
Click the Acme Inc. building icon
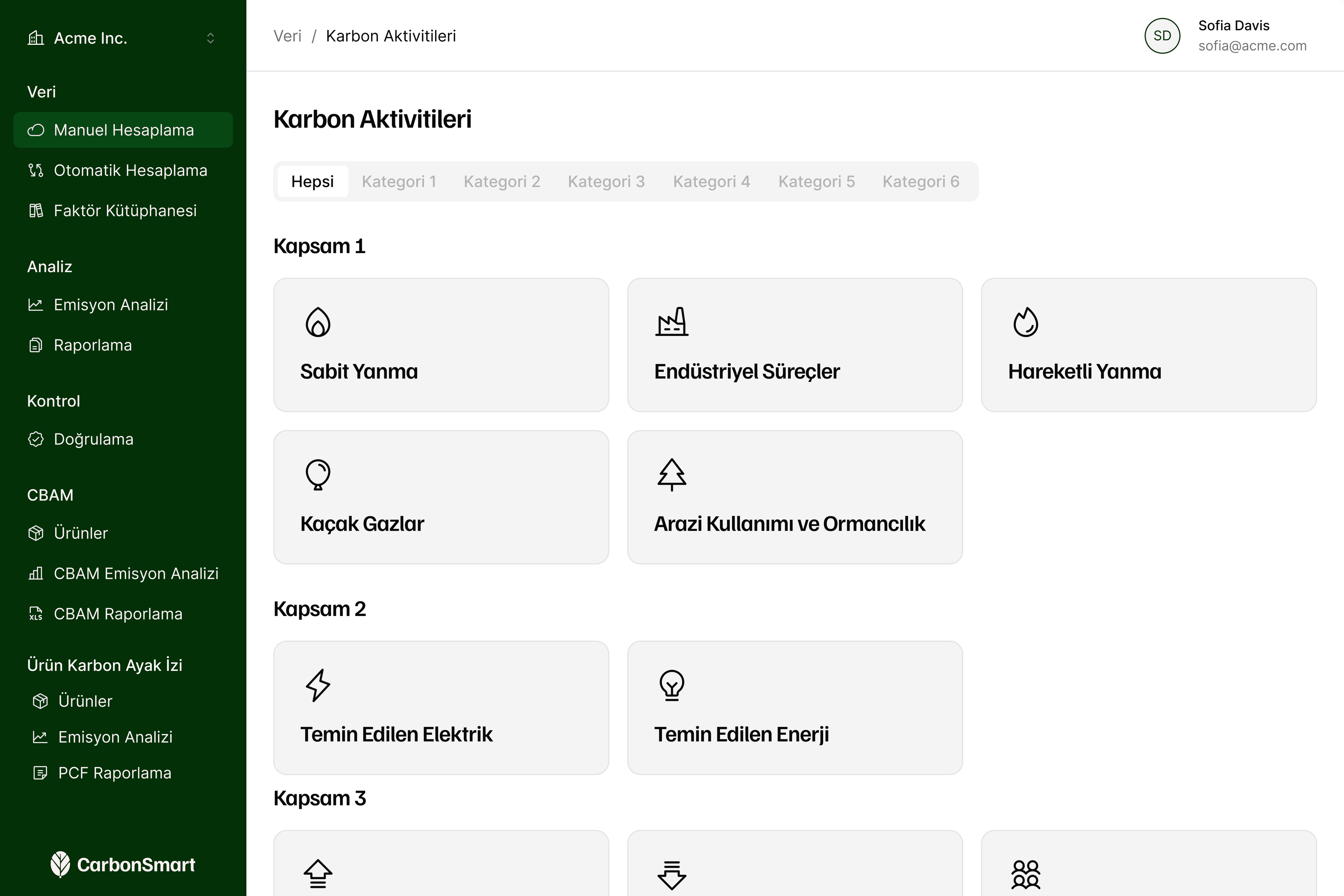[x=35, y=38]
